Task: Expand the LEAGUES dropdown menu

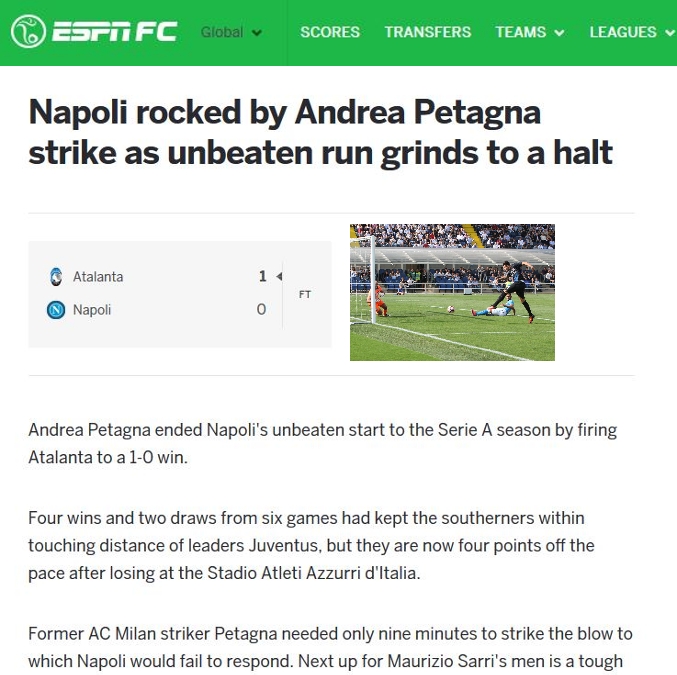Action: click(x=630, y=32)
